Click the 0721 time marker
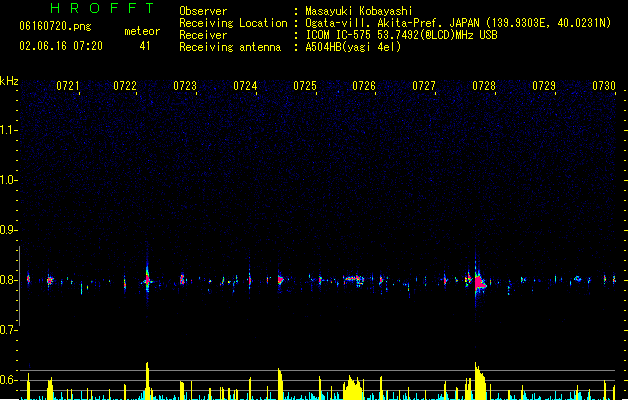This screenshot has width=629, height=400. pos(67,85)
